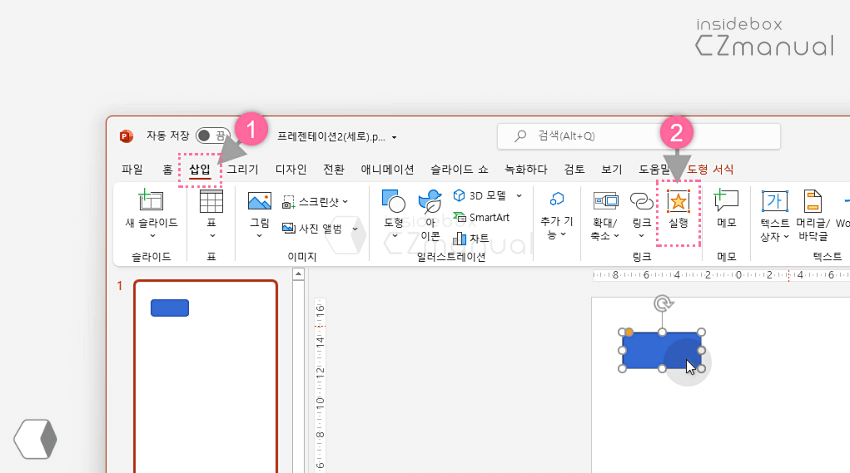Click the 3D 모델 button
850x473 pixels.
coord(480,196)
